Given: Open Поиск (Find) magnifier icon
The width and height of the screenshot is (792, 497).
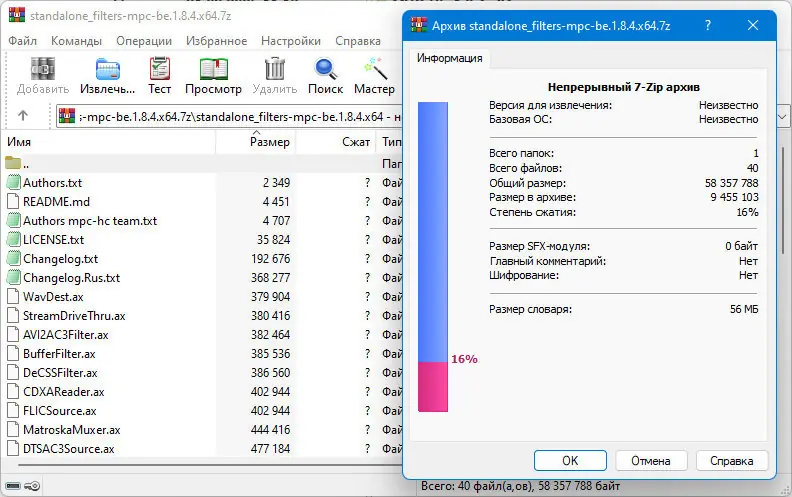Looking at the screenshot, I should 326,69.
